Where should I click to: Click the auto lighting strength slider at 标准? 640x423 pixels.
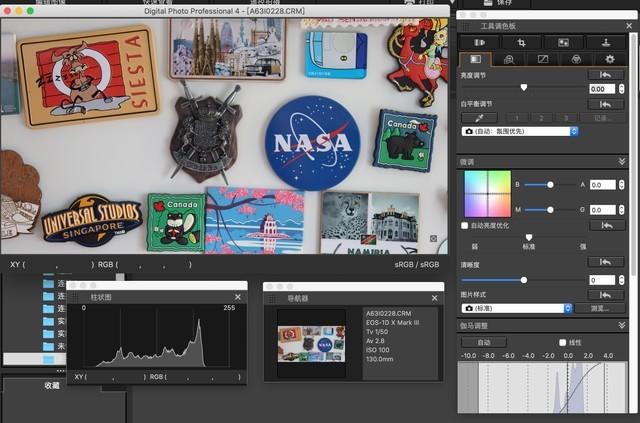coord(529,237)
